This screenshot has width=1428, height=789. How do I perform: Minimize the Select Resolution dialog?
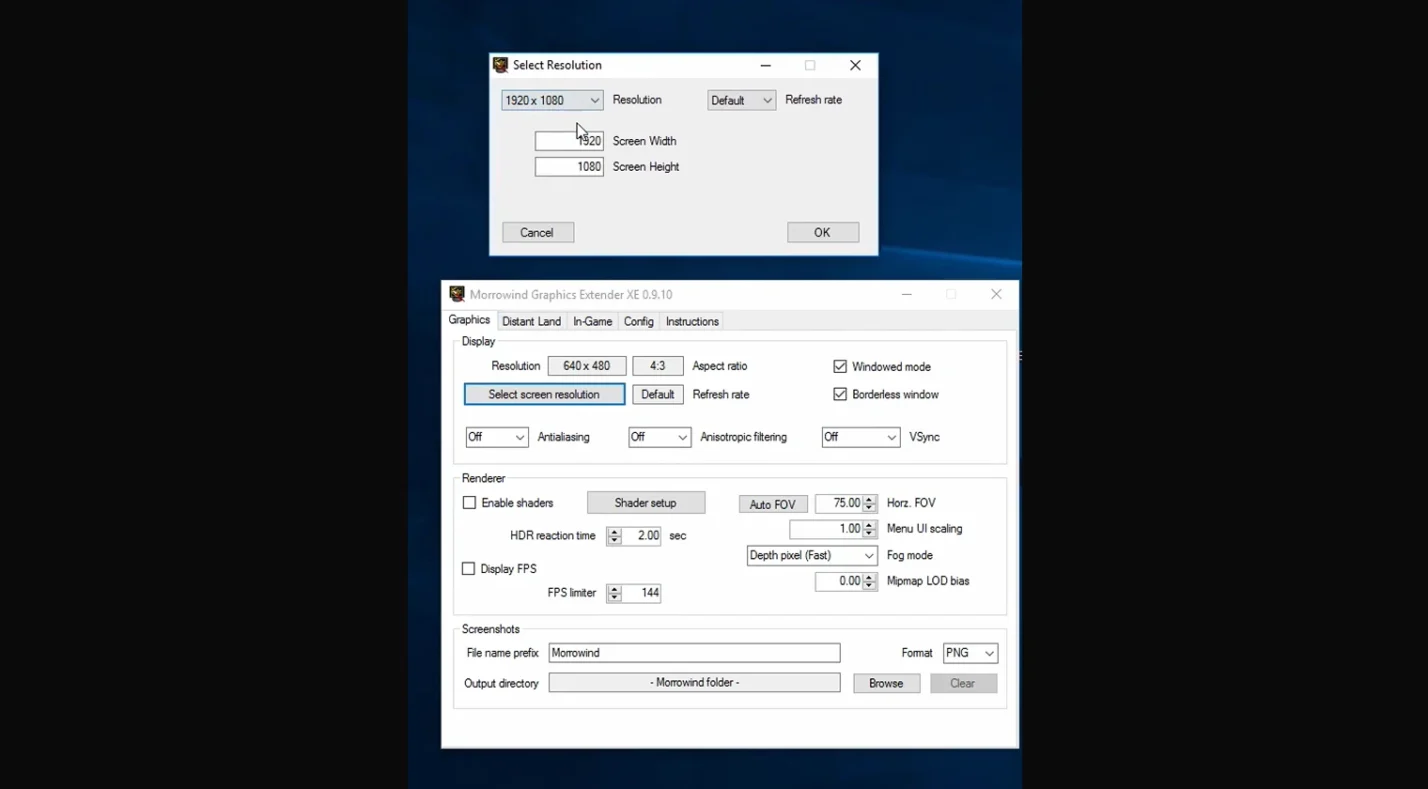765,65
